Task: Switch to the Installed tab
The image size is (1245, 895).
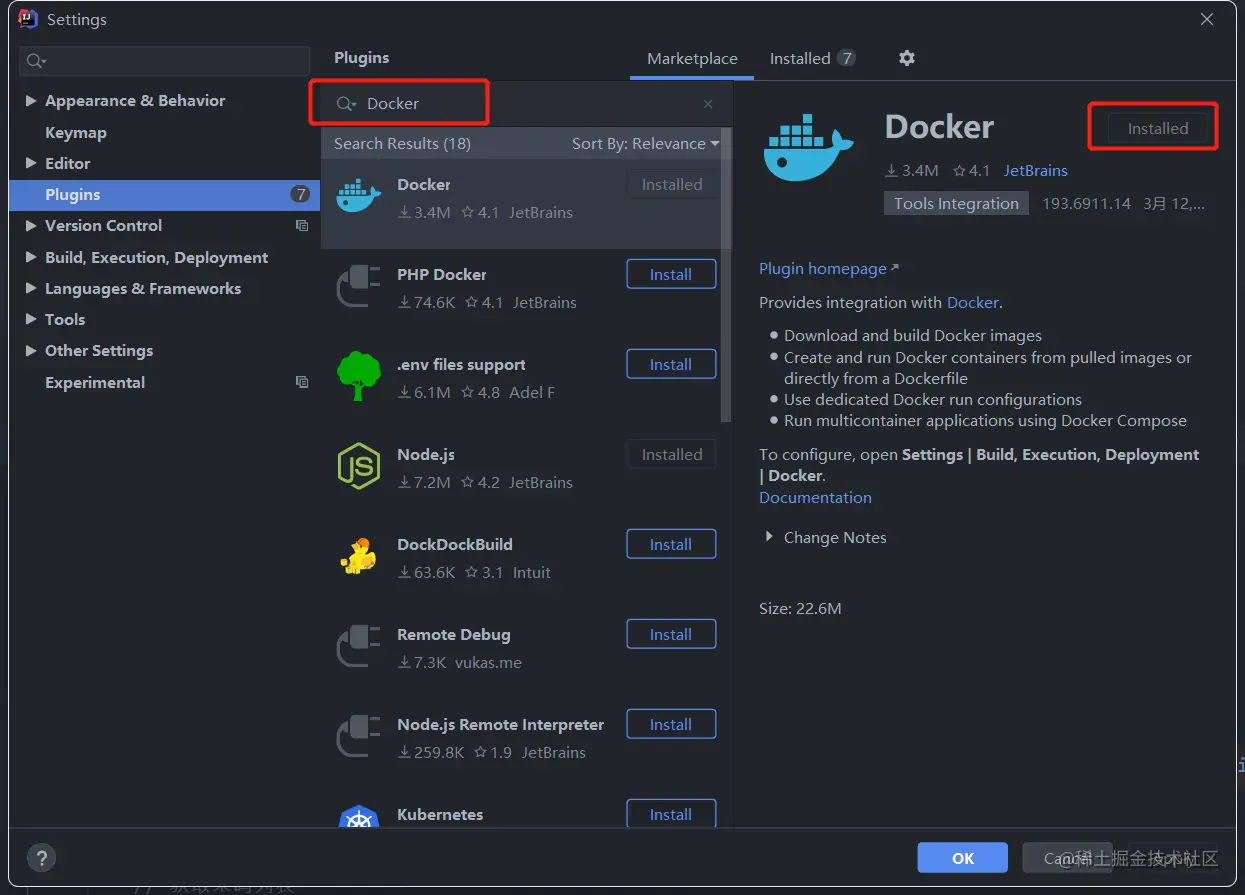Action: pos(812,59)
